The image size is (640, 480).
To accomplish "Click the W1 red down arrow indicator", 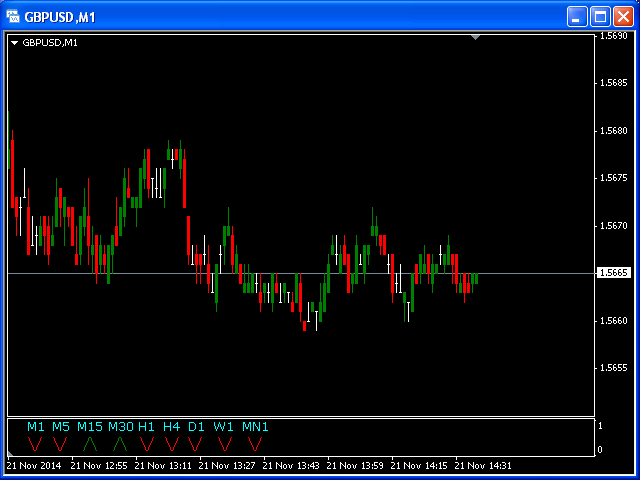I will (225, 444).
